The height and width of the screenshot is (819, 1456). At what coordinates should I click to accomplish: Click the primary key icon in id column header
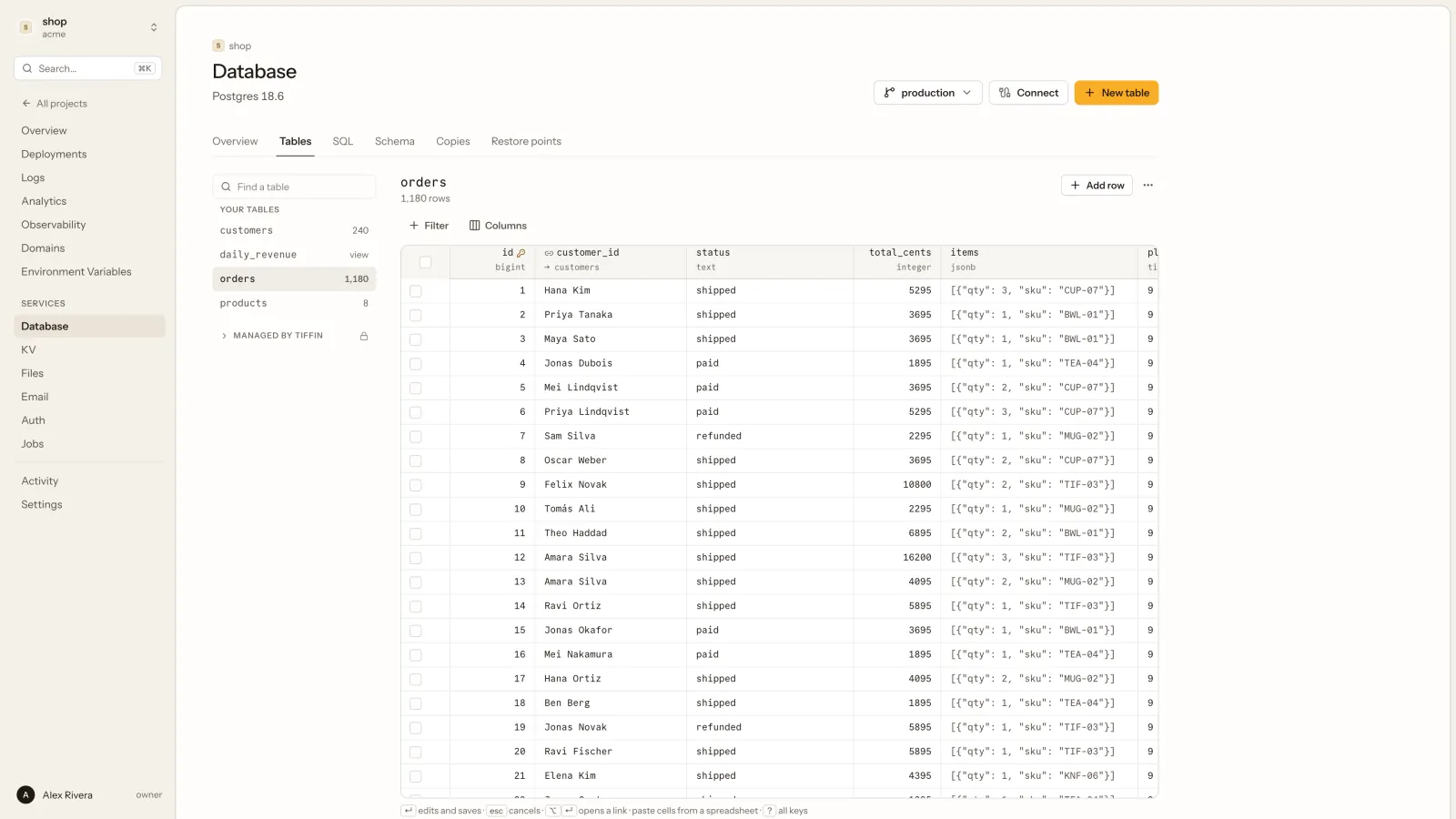(x=521, y=253)
